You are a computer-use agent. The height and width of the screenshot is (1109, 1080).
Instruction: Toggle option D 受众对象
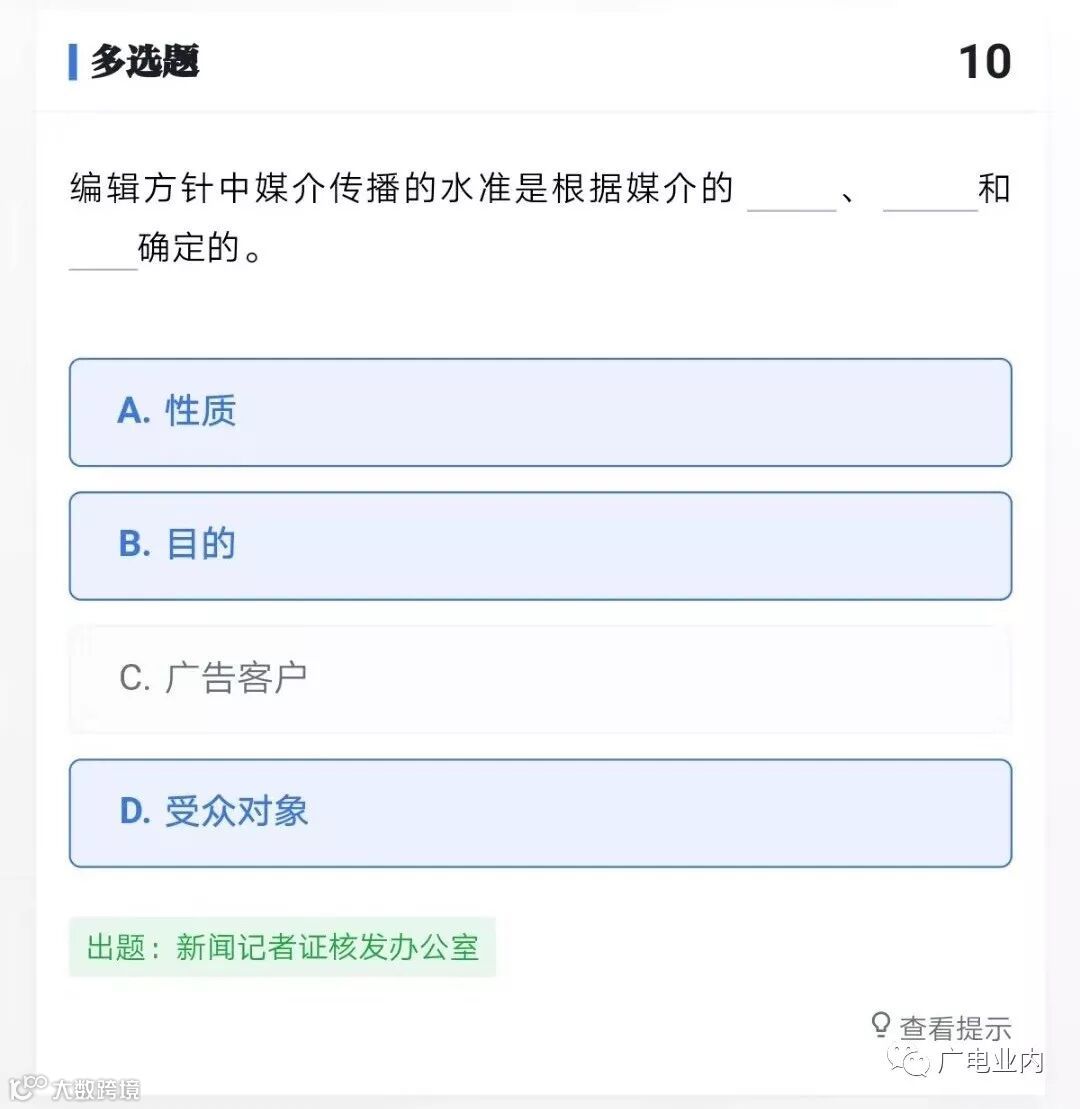(540, 813)
